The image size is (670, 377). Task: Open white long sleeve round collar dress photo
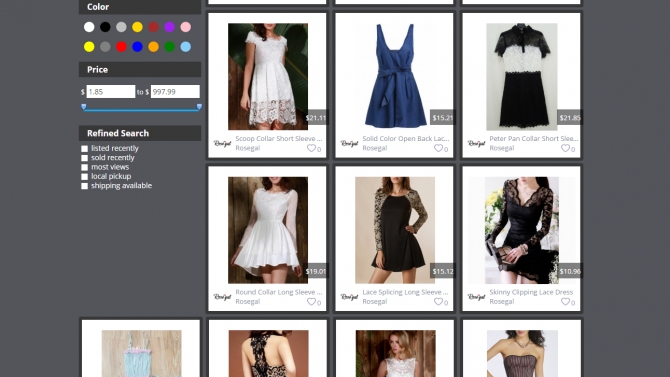(x=268, y=230)
